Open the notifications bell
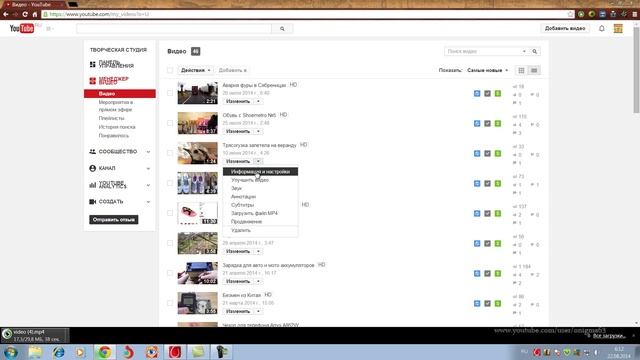Image resolution: width=640 pixels, height=360 pixels. point(602,28)
